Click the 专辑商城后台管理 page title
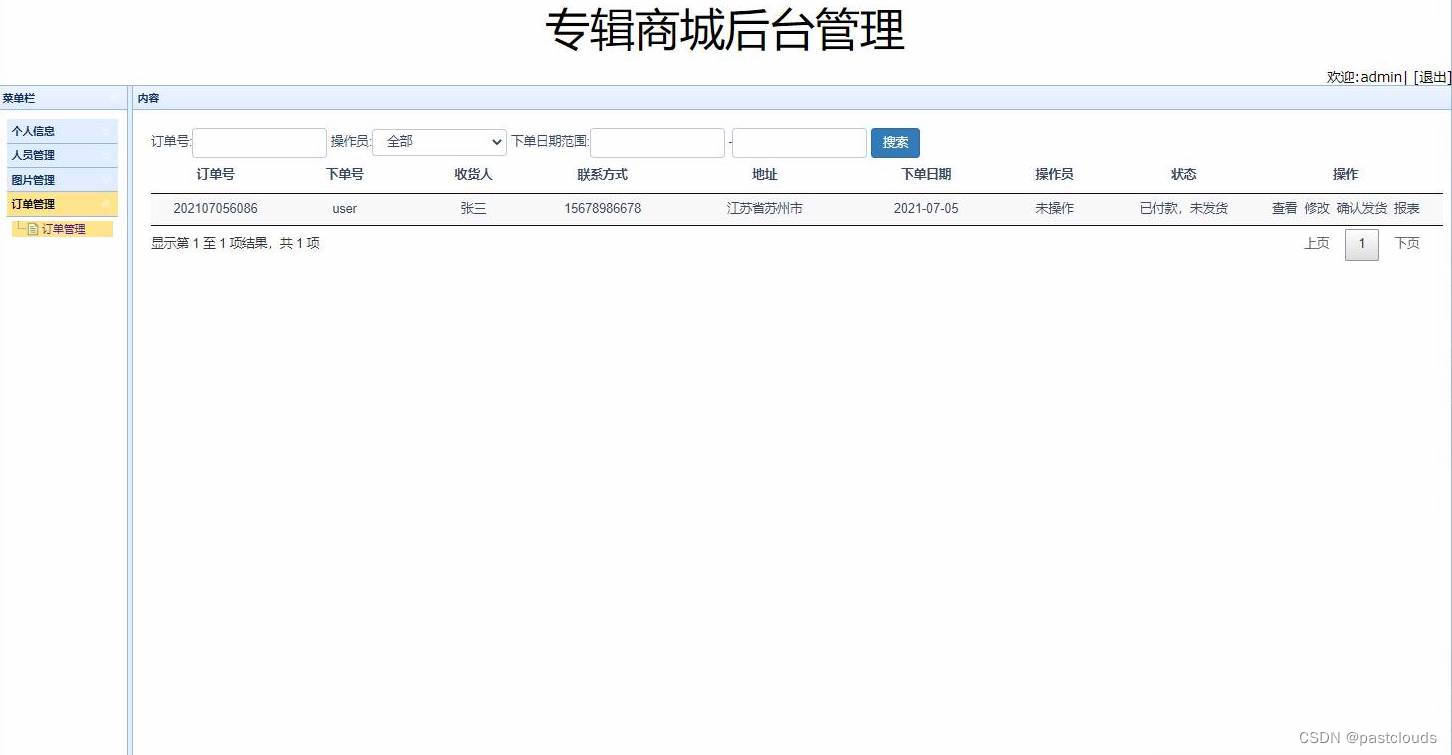The width and height of the screenshot is (1452, 755). 725,30
